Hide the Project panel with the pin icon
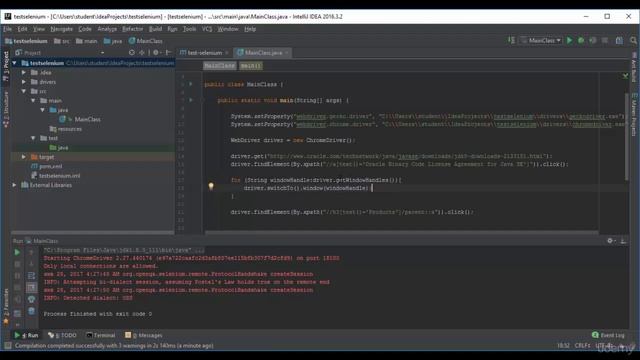Viewport: 640px width, 360px height. 168,53
